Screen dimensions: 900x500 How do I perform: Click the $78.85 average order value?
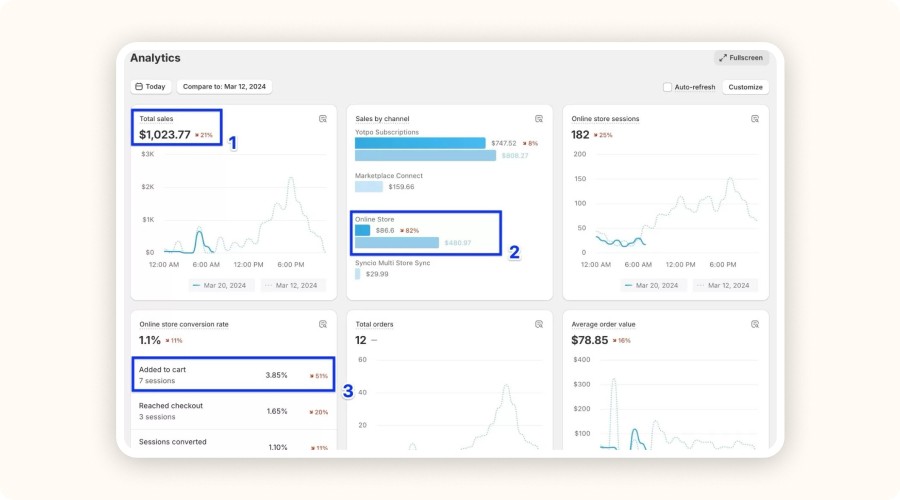click(589, 340)
